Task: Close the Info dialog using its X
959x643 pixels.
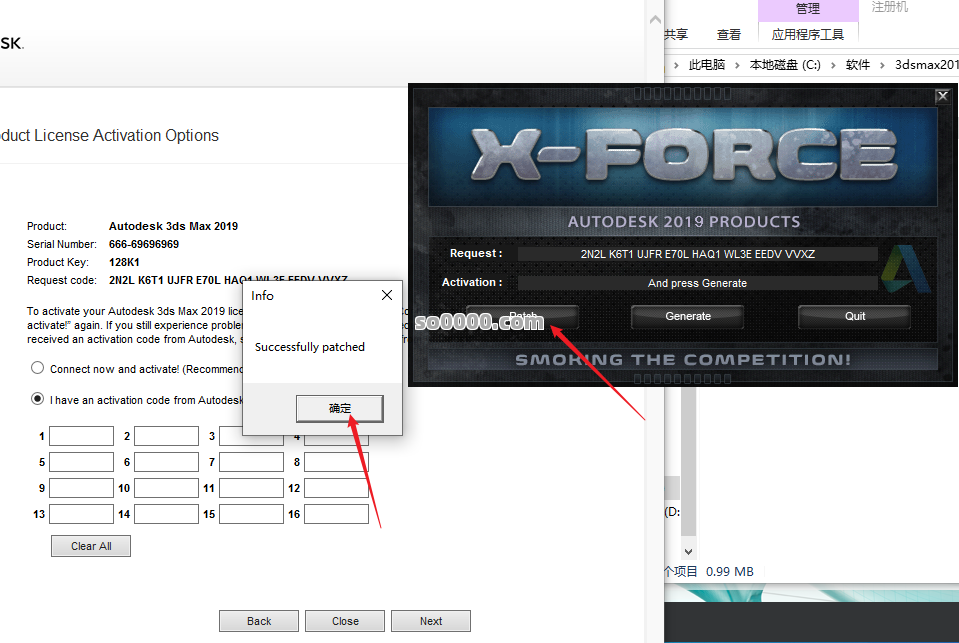Action: (x=387, y=296)
